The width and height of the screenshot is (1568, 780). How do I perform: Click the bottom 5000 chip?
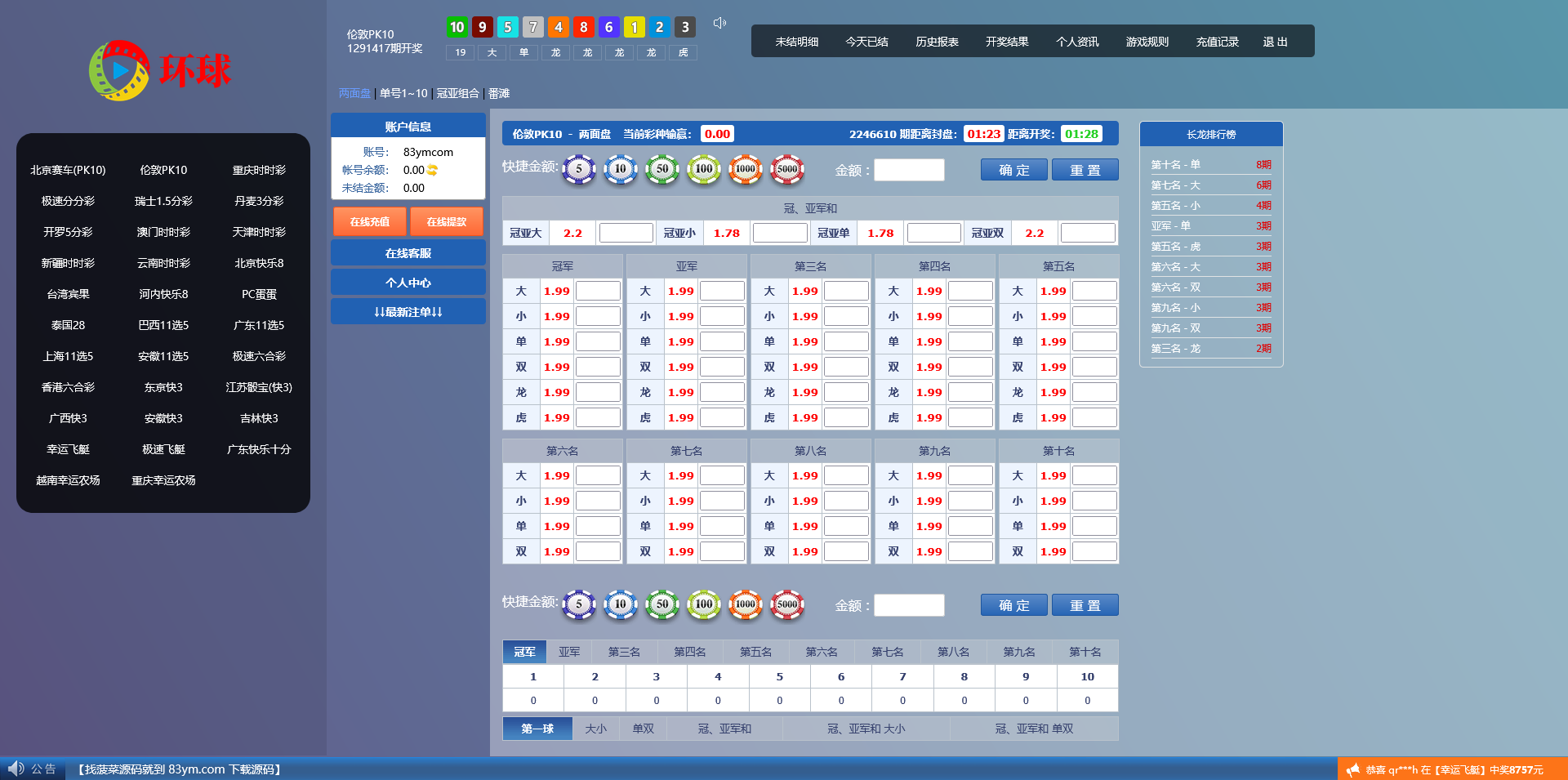[787, 604]
